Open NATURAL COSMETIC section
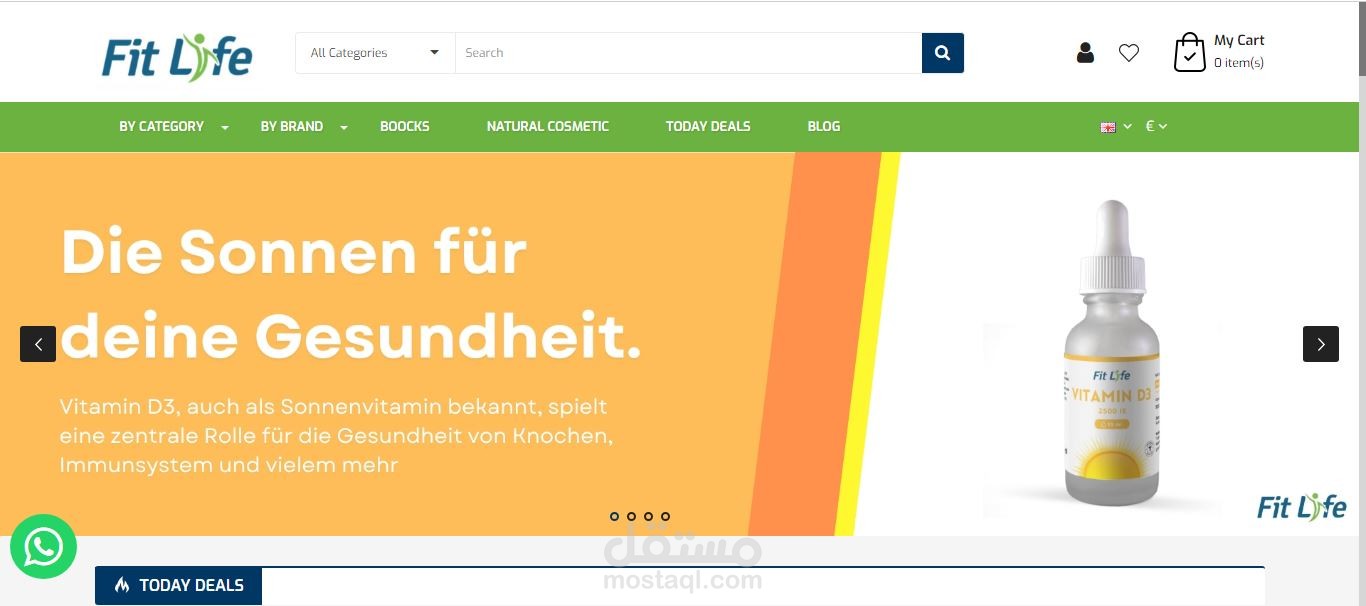The image size is (1366, 606). pos(548,126)
